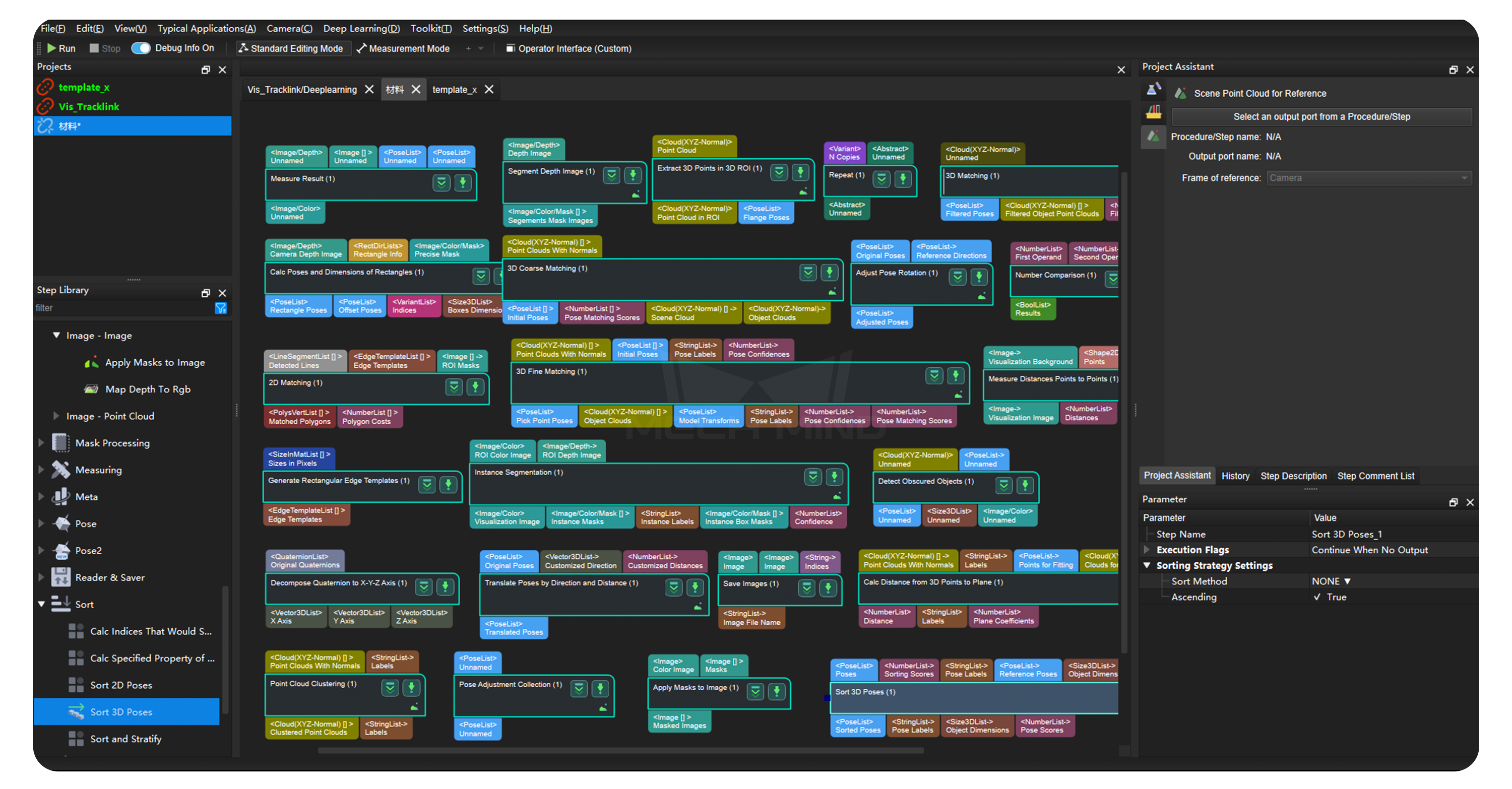Toggle the Ascending True checkbox

click(x=1317, y=597)
